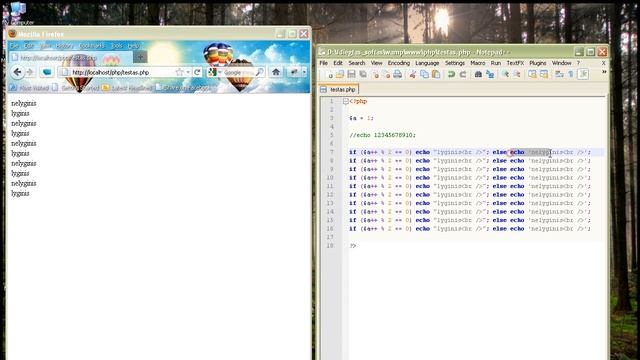Expand hidden Notepad++ toolbar items chevron
The height and width of the screenshot is (360, 640).
[604, 72]
